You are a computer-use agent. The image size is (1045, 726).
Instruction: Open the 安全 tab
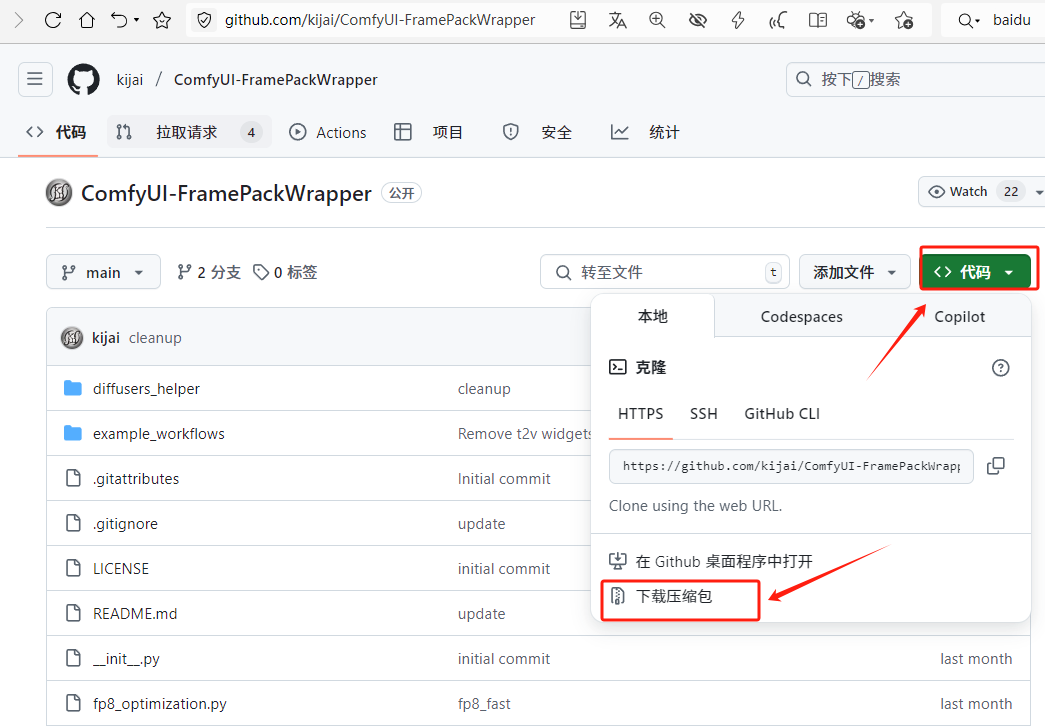537,133
